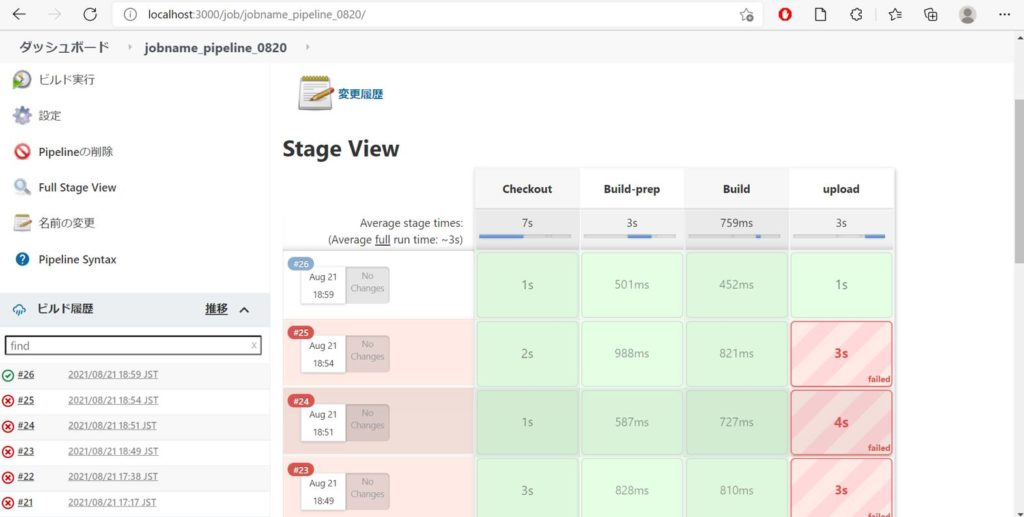The width and height of the screenshot is (1024, 517).
Task: Click the Build Now (ビルド実行) clock icon
Action: click(x=21, y=80)
